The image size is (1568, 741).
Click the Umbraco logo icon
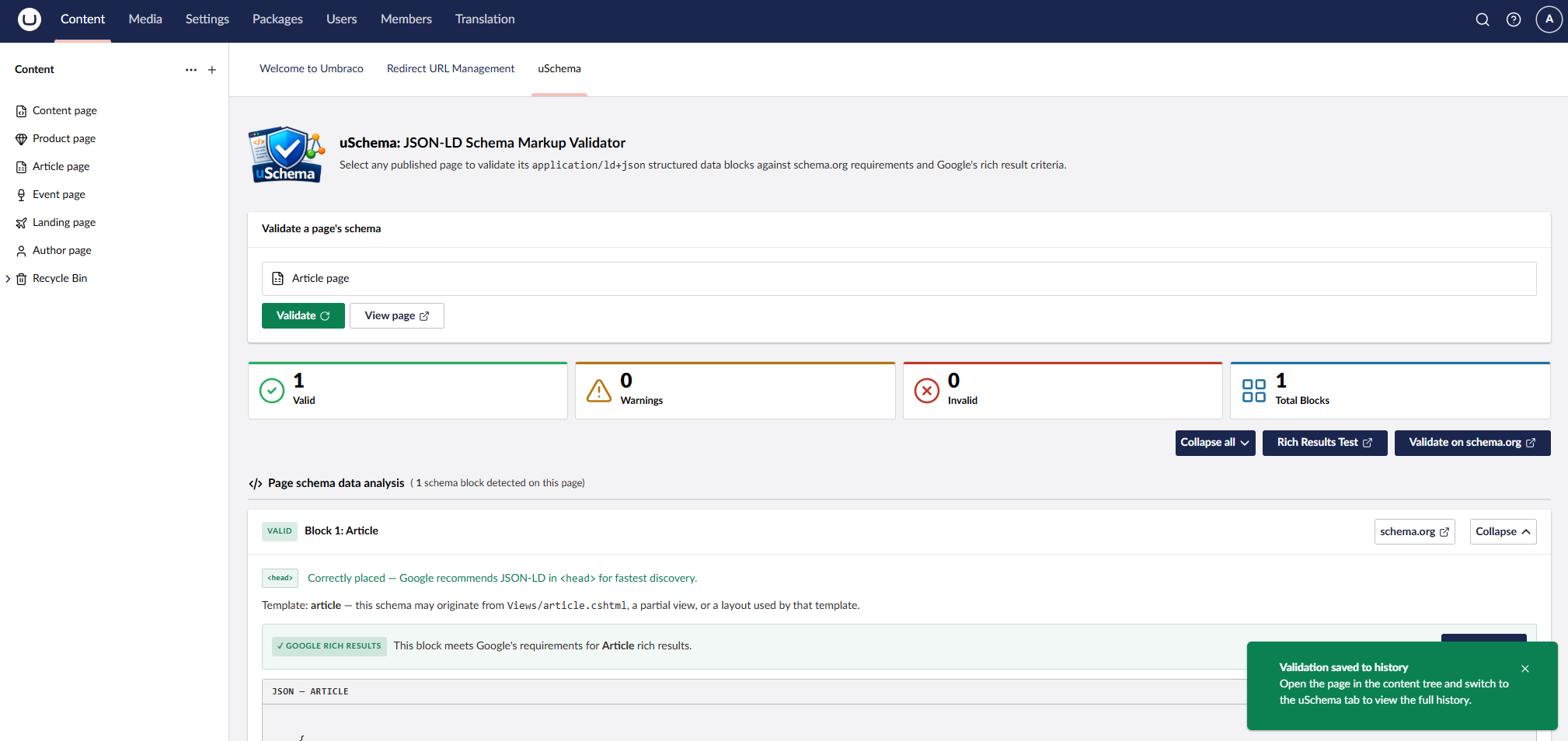29,19
